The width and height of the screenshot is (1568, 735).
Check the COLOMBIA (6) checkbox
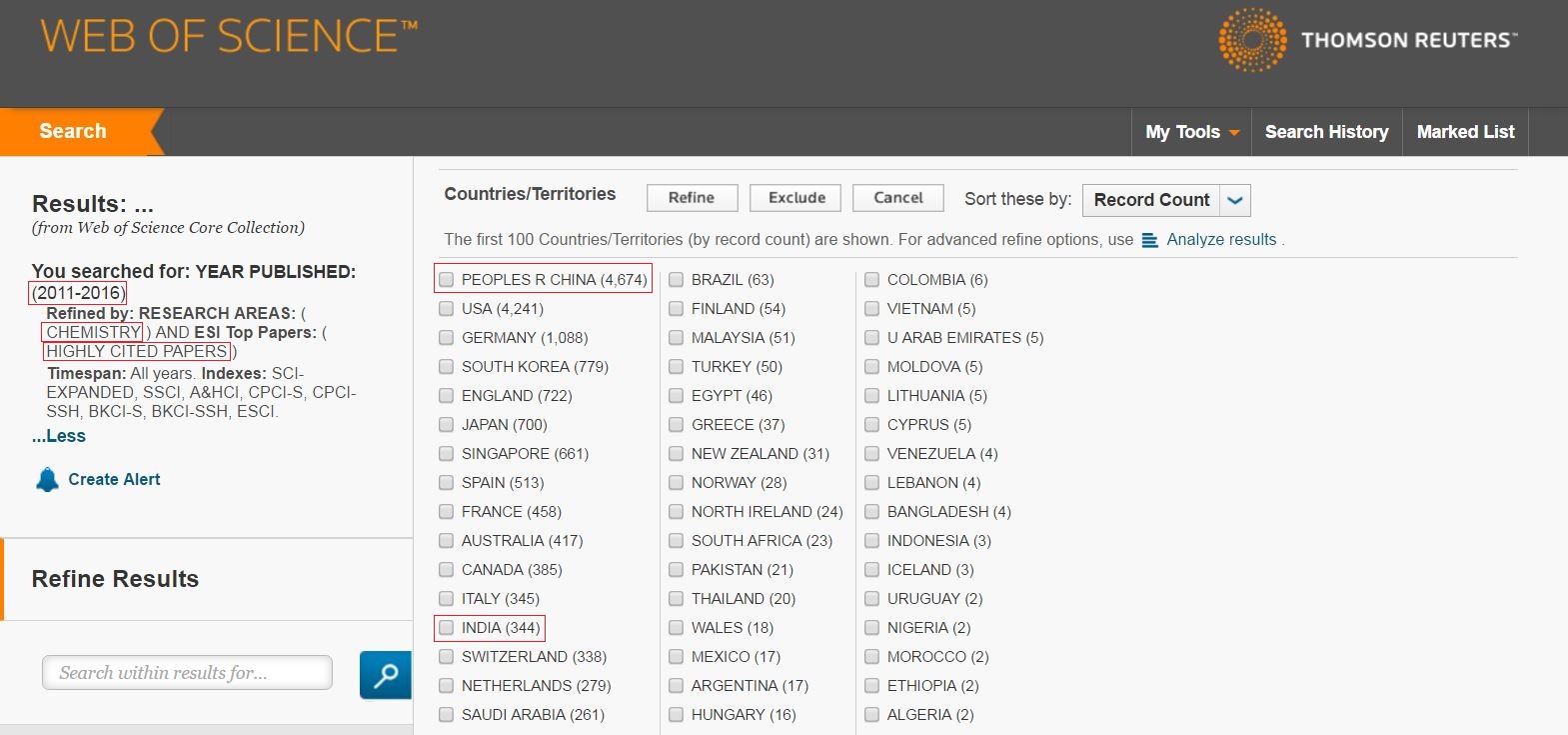click(x=872, y=280)
